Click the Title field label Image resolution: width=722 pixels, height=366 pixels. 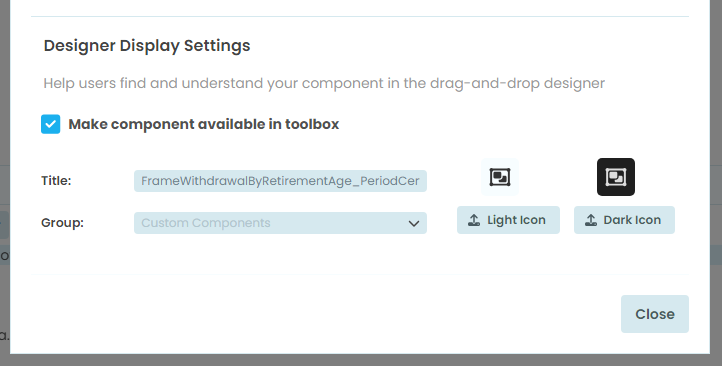[x=56, y=180]
